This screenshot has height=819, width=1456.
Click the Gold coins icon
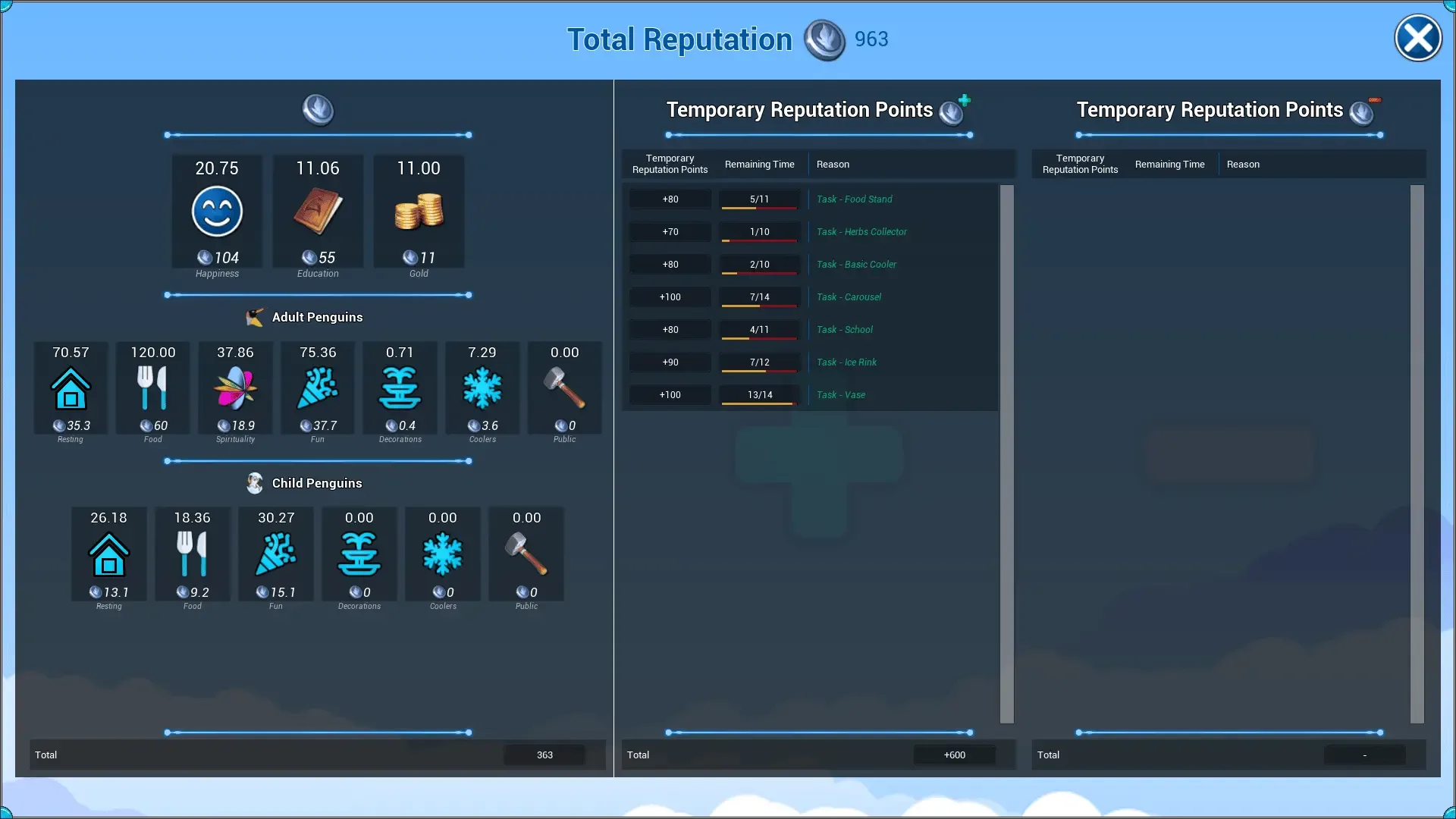(419, 212)
